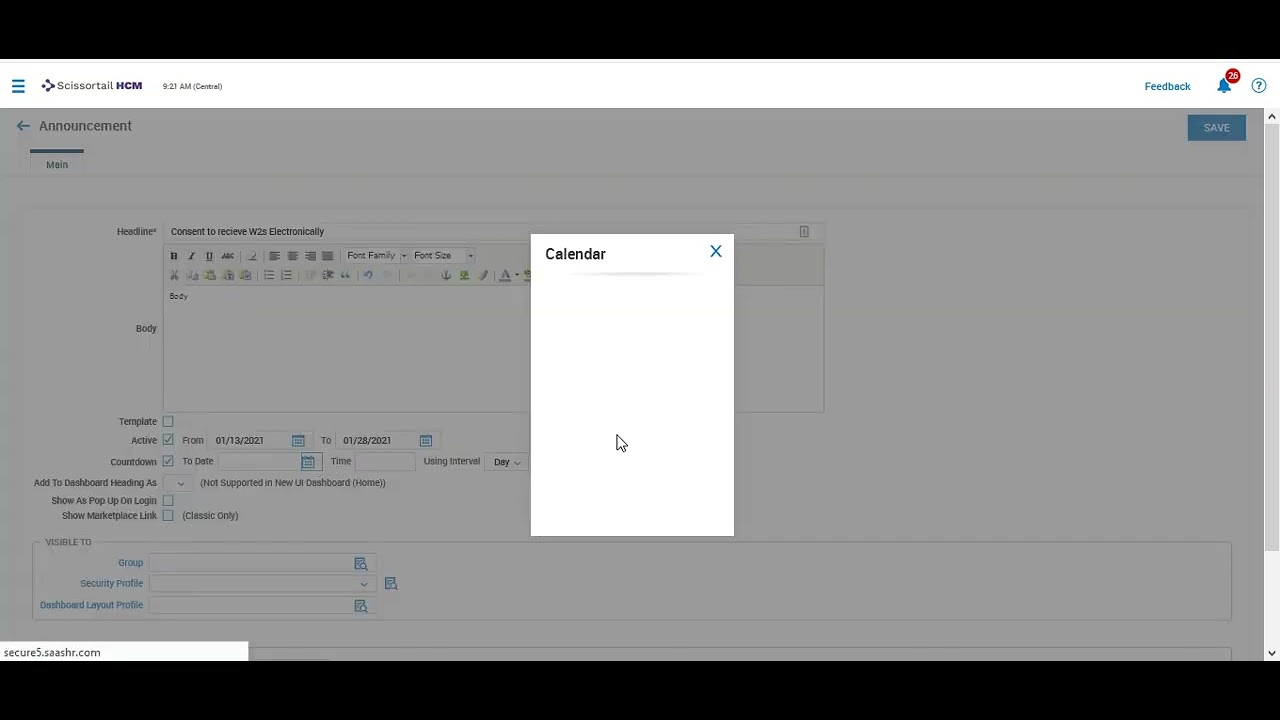
Task: Open text color picker in editor
Action: tap(505, 275)
